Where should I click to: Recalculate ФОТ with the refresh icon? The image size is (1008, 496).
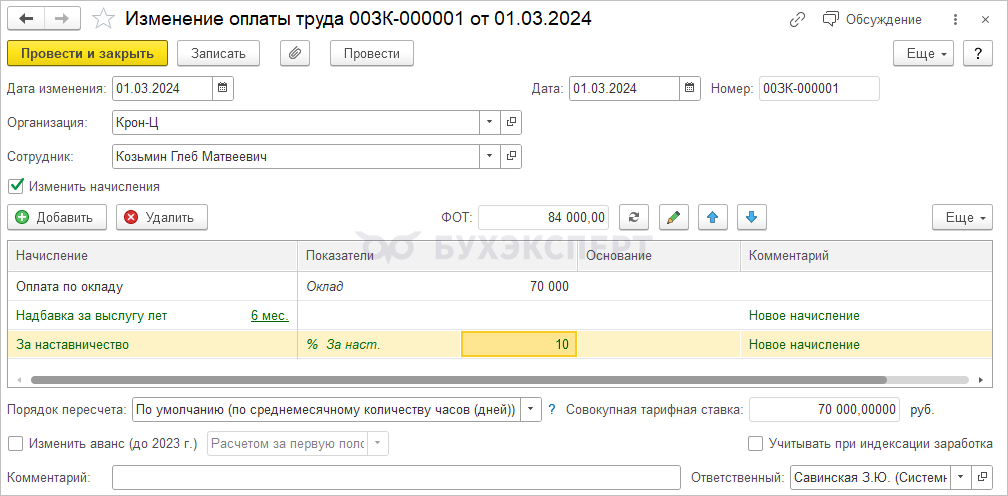[634, 217]
